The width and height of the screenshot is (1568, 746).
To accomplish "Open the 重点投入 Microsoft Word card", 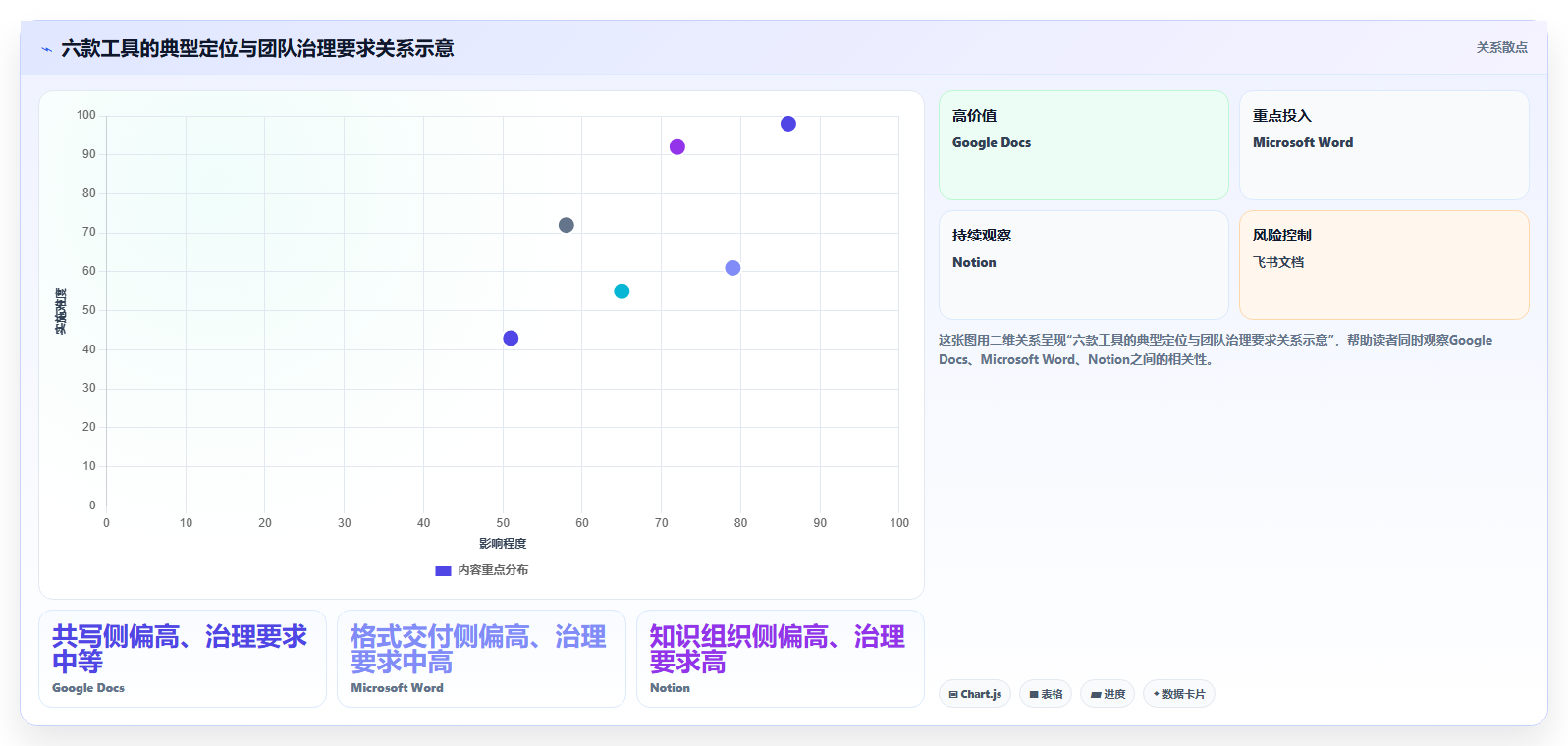I will point(1383,145).
